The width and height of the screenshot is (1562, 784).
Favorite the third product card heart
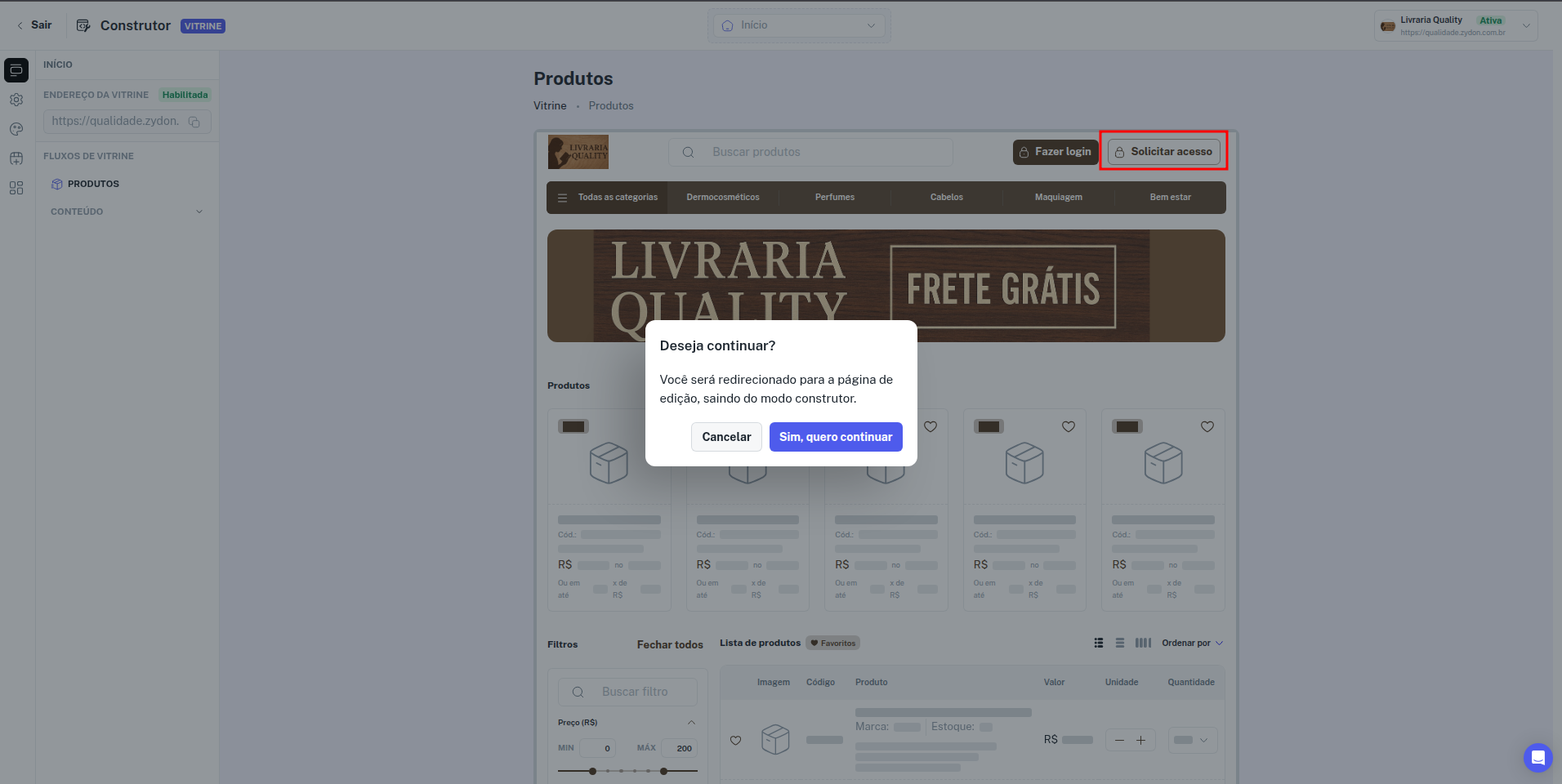[931, 426]
